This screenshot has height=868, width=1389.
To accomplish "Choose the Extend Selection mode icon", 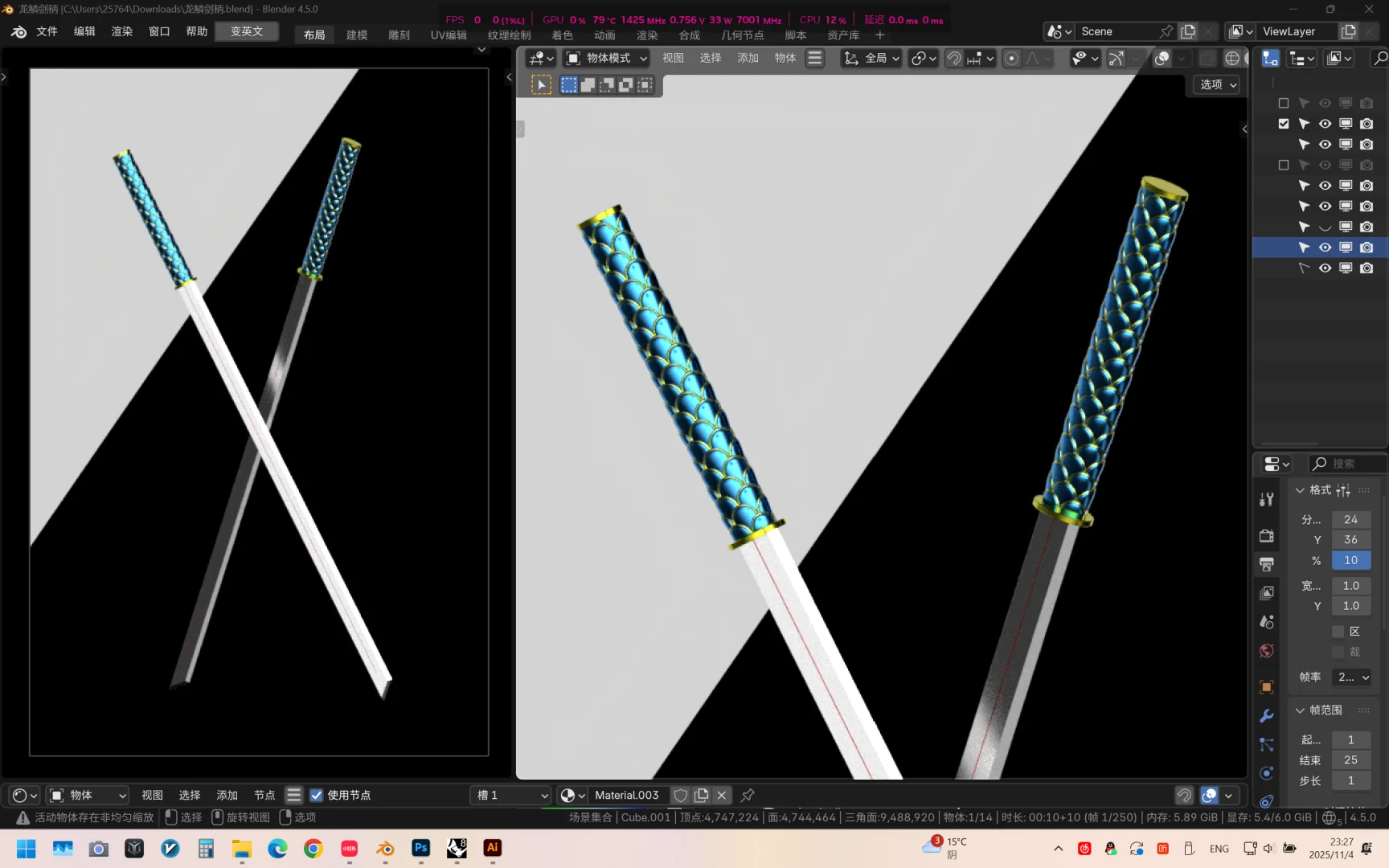I will [588, 84].
